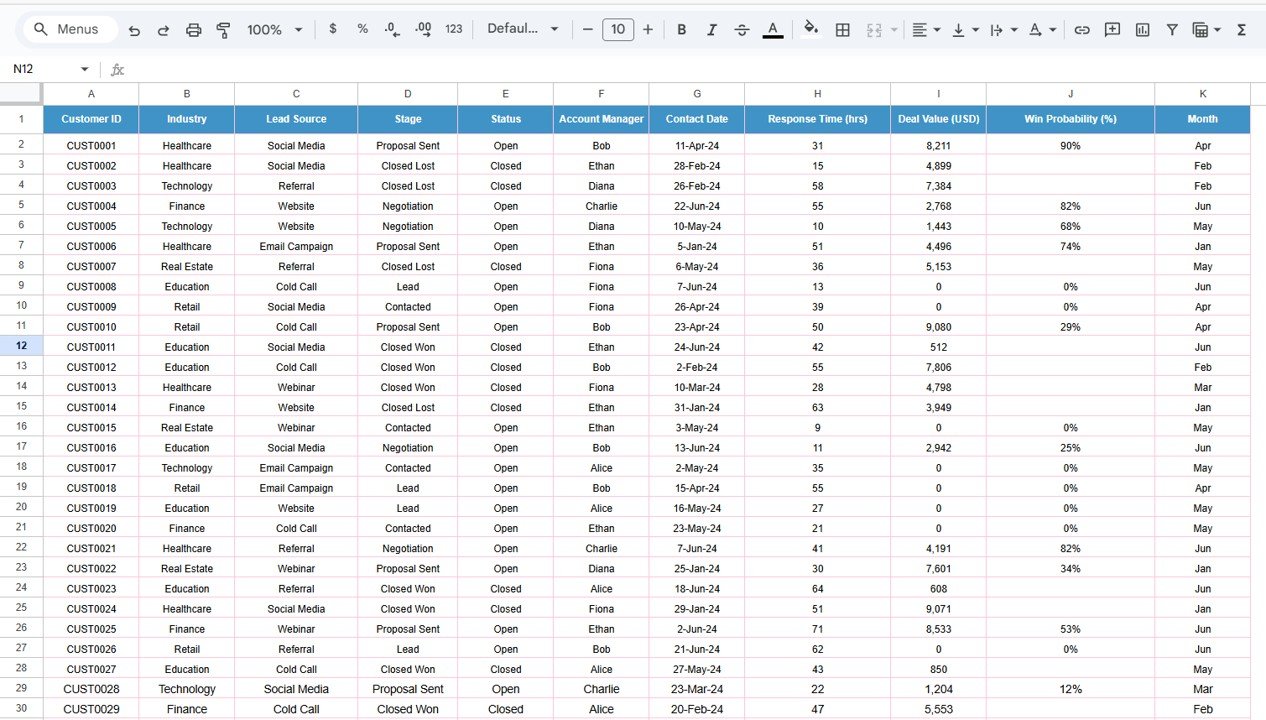Viewport: 1266px width, 720px height.
Task: Search the Menus box
Action: 68,29
